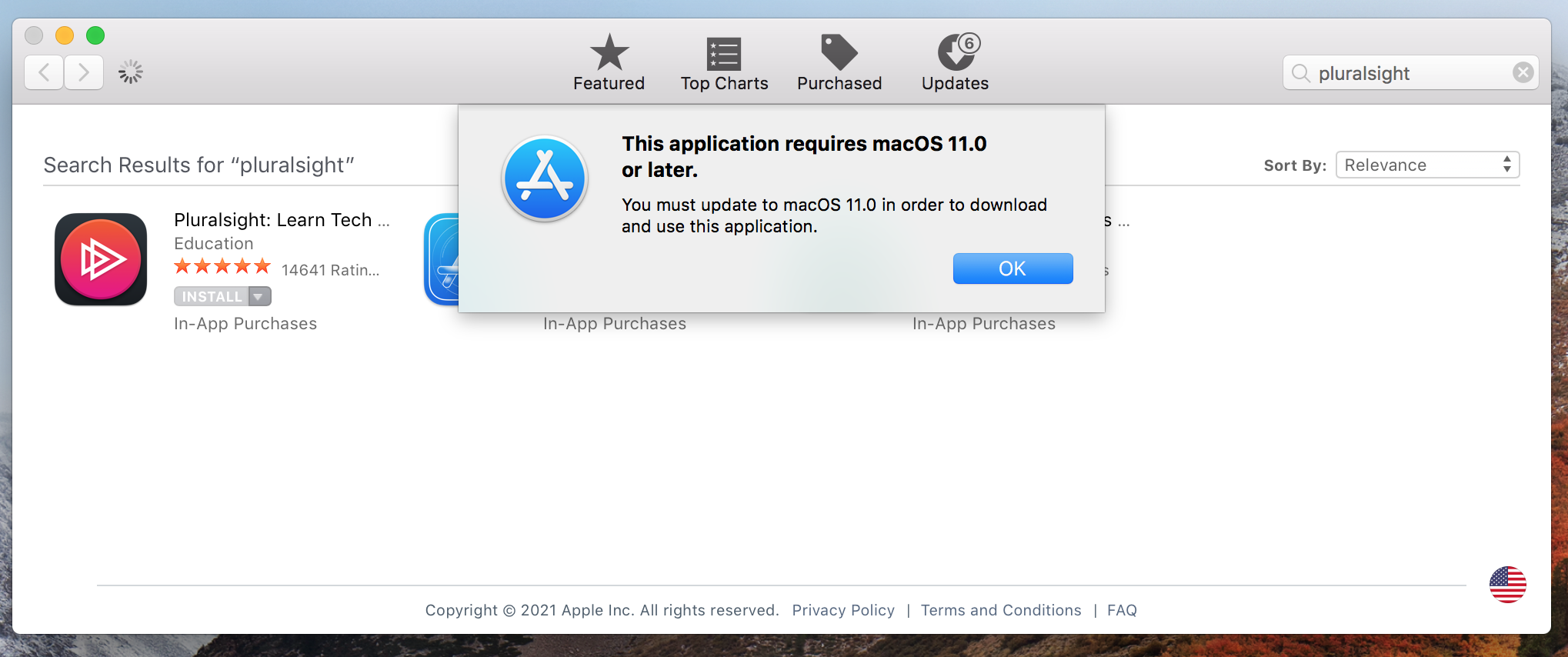Open Terms and Conditions link
The height and width of the screenshot is (657, 1568).
pyautogui.click(x=1000, y=610)
